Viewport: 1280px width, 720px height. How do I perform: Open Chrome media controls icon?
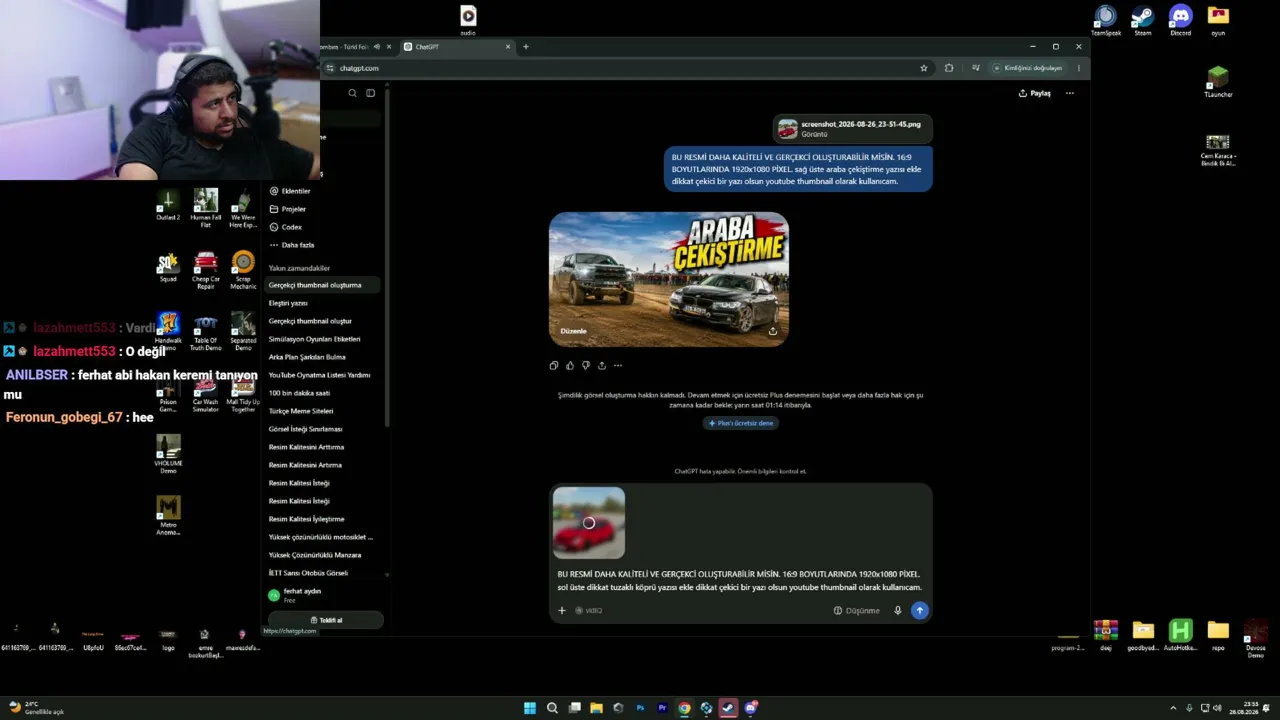click(x=974, y=68)
